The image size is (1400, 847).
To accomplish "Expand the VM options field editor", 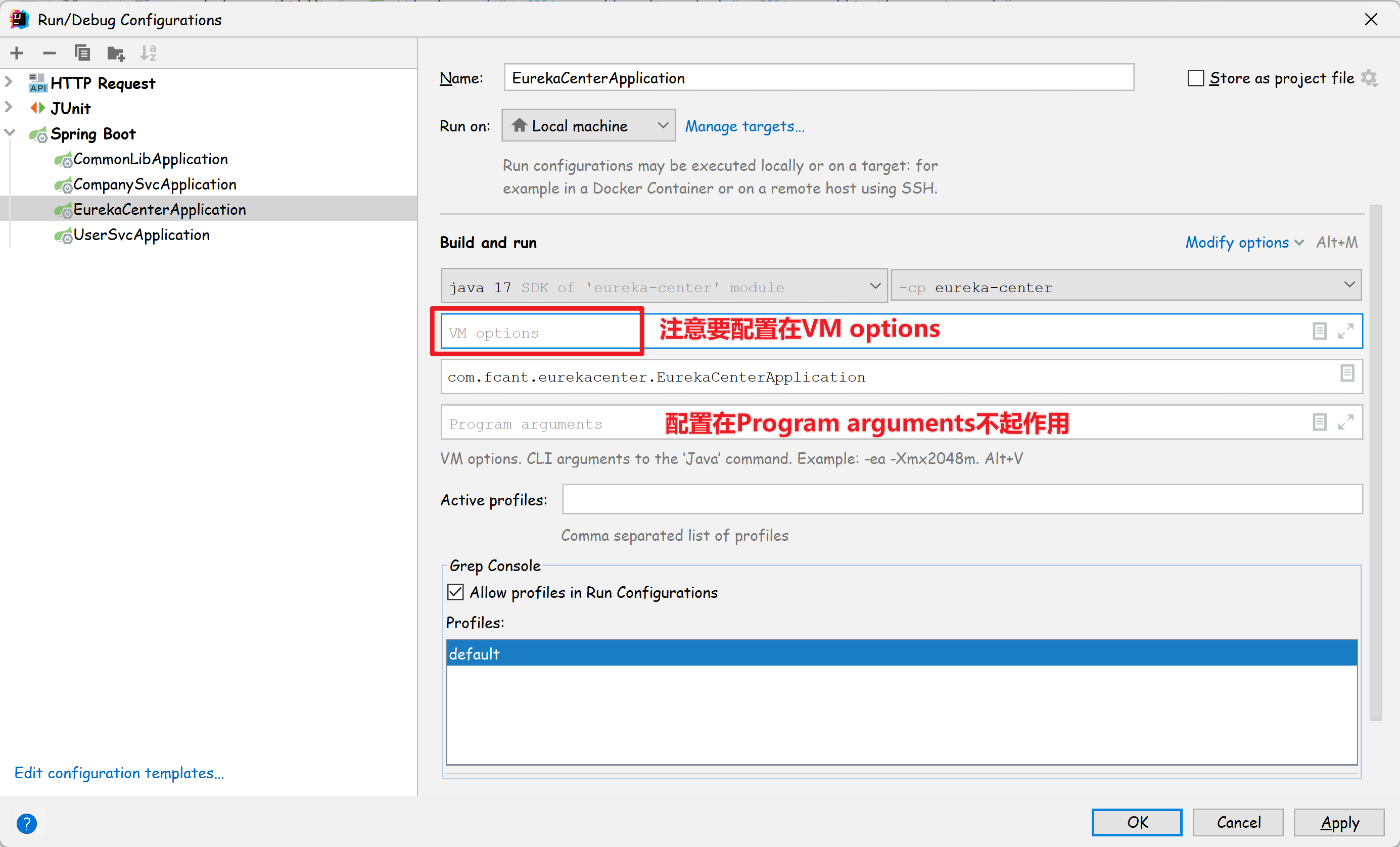I will click(1345, 331).
